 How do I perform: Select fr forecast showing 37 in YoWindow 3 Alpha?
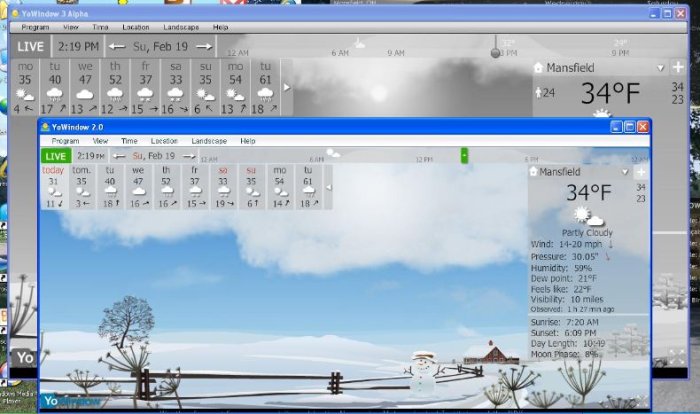click(145, 88)
